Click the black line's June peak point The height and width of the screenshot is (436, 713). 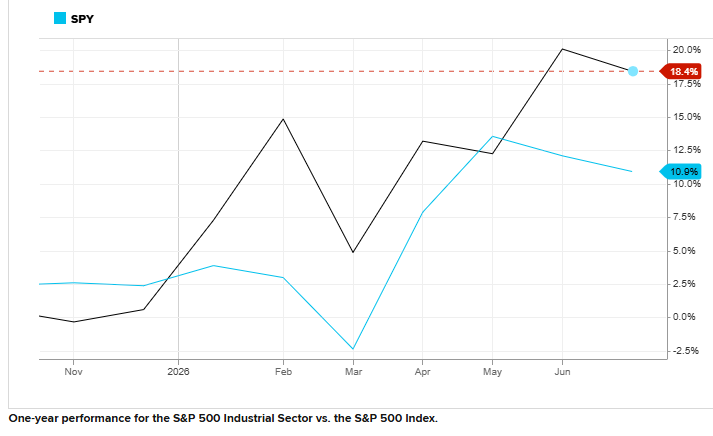pyautogui.click(x=562, y=49)
